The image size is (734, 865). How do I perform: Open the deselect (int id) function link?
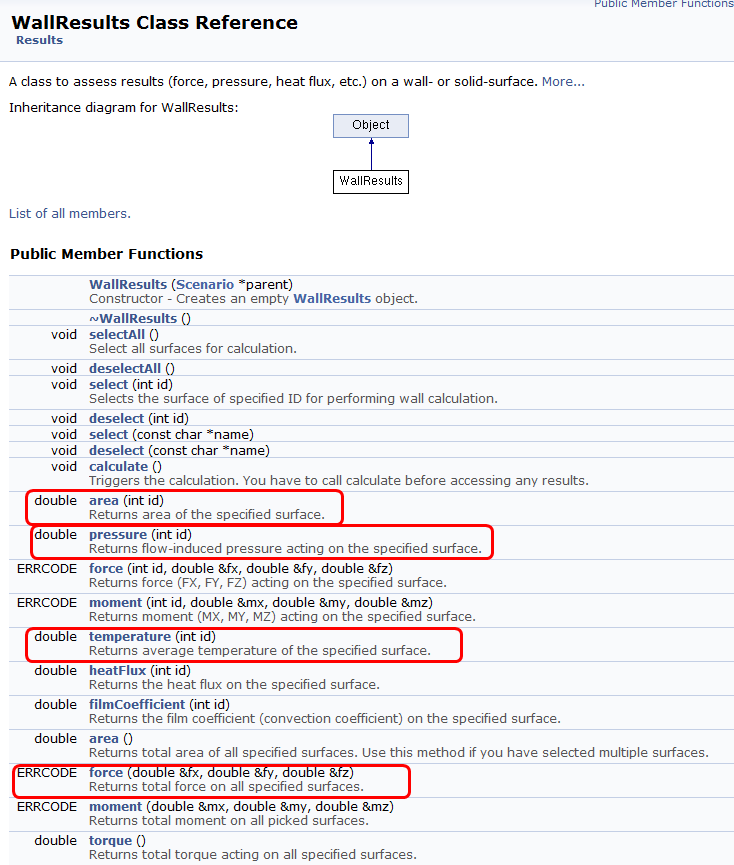[117, 419]
